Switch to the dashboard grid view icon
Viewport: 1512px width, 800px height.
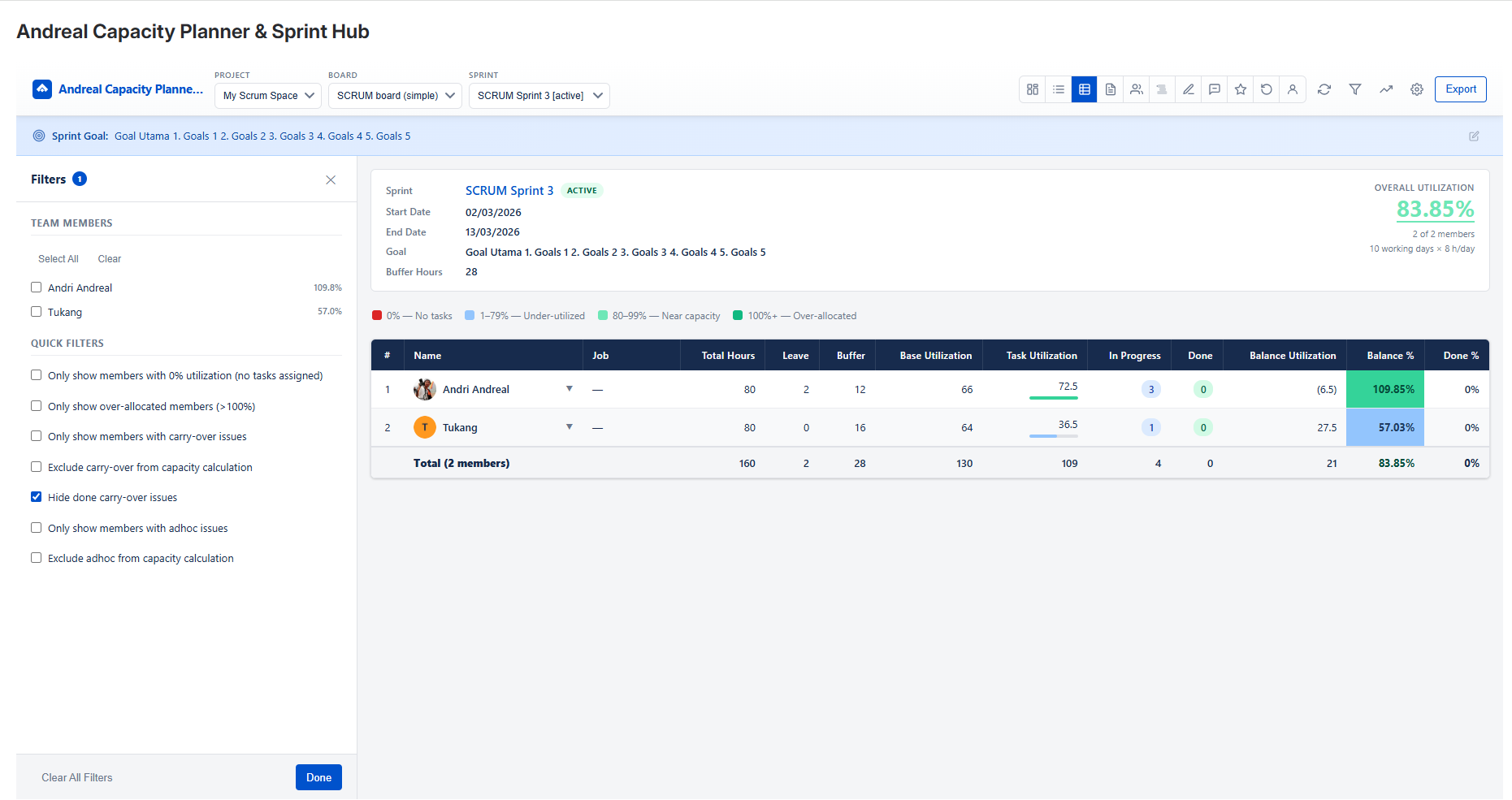point(1032,89)
